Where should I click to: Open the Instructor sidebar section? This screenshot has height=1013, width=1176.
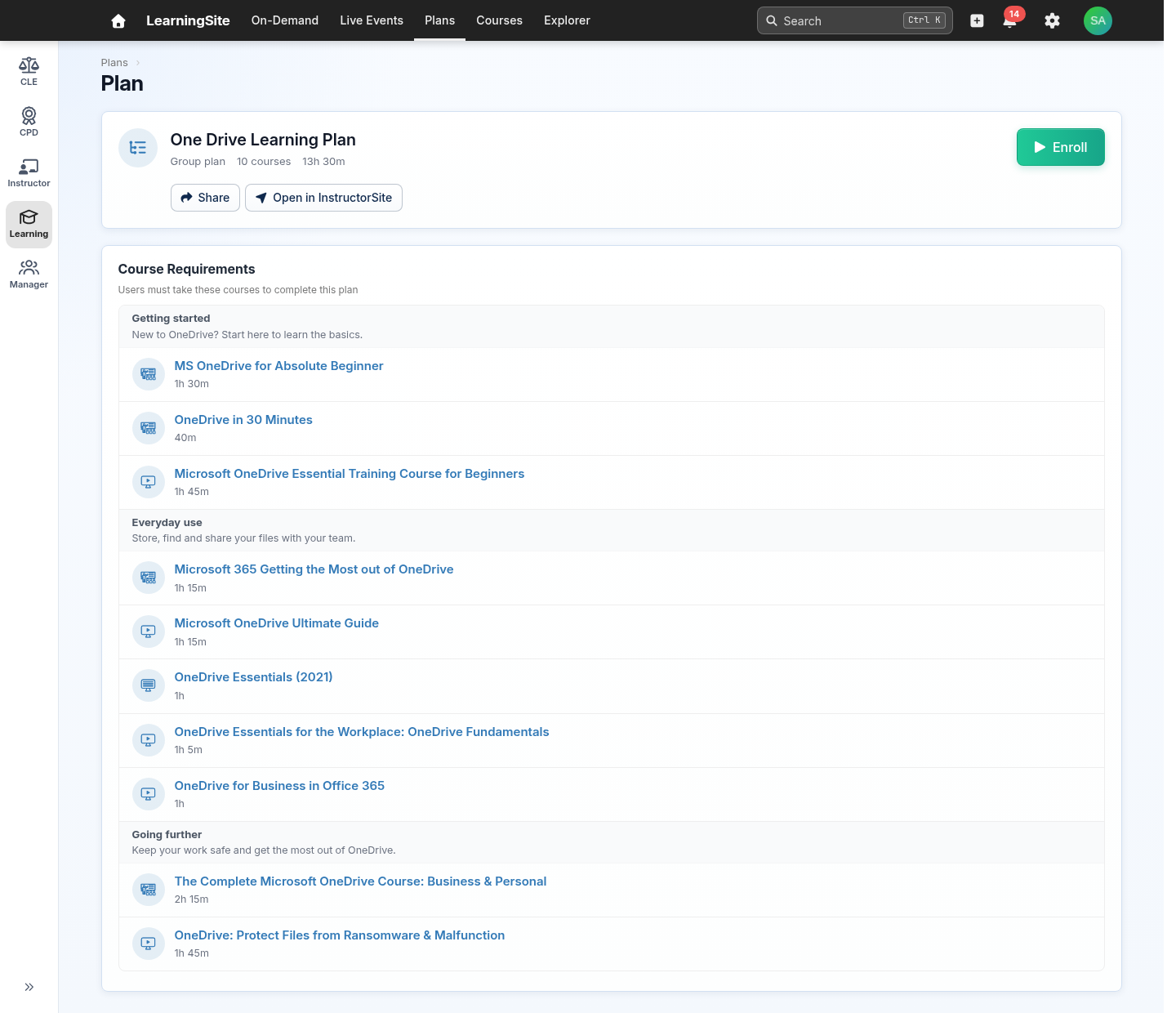[29, 173]
